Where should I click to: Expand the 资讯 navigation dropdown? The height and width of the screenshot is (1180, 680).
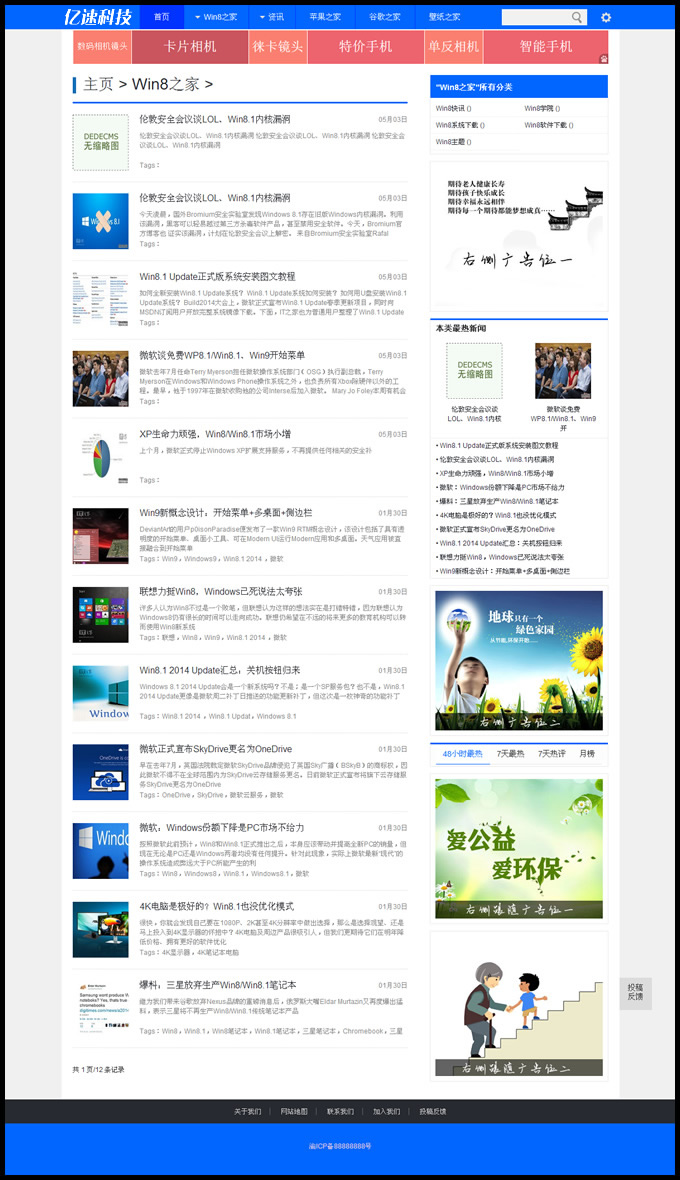[272, 17]
